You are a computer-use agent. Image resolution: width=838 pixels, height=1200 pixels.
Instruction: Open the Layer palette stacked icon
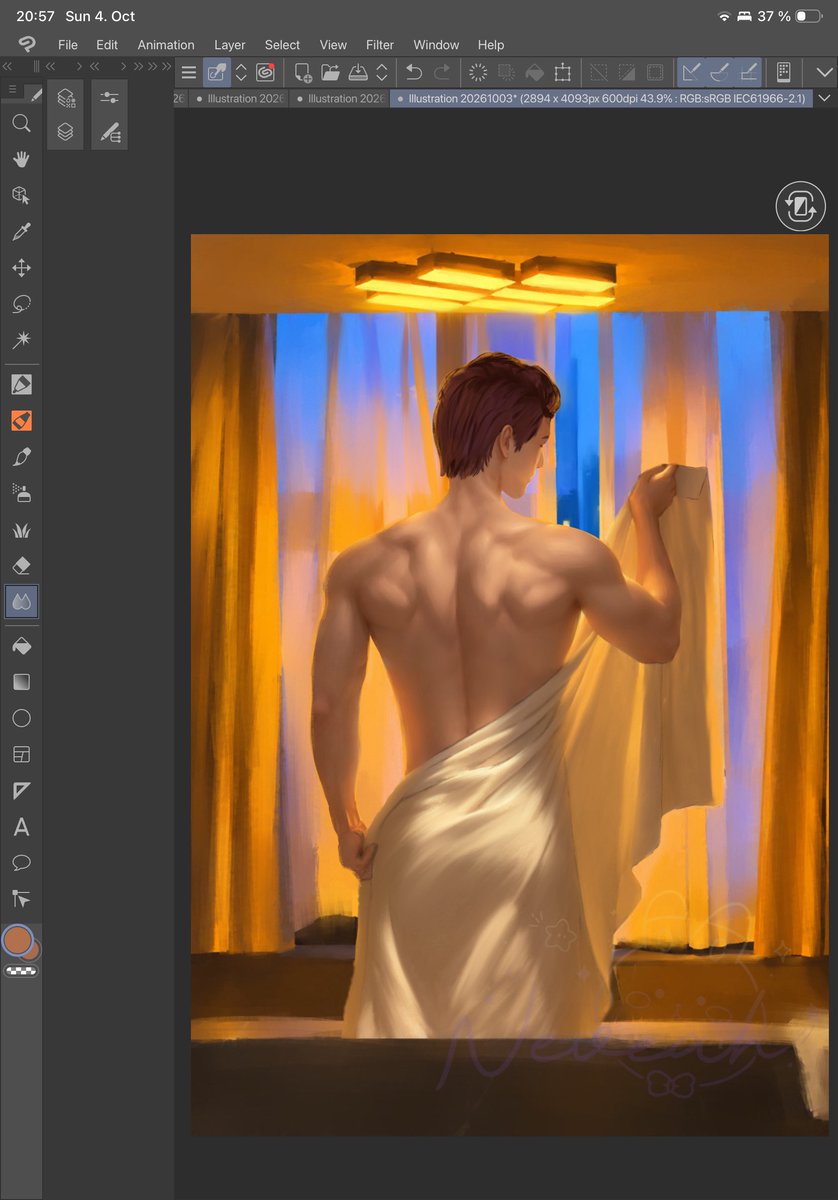(x=66, y=131)
